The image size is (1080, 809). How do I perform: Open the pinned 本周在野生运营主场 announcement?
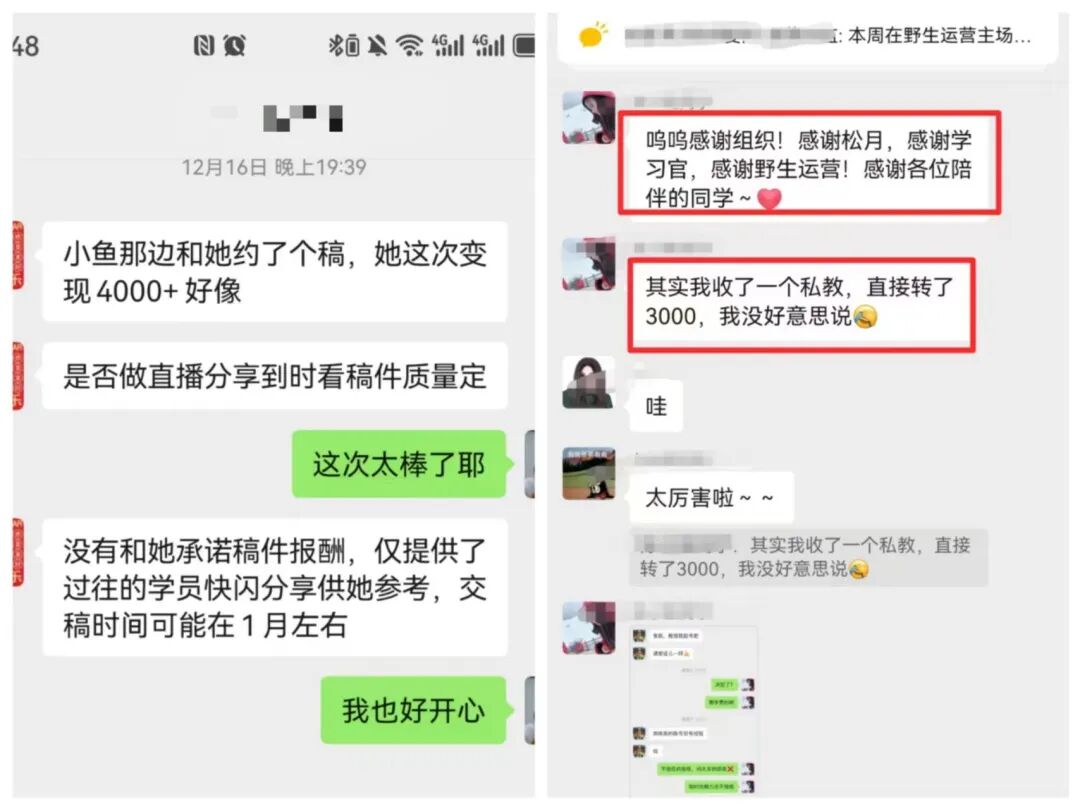[x=806, y=36]
